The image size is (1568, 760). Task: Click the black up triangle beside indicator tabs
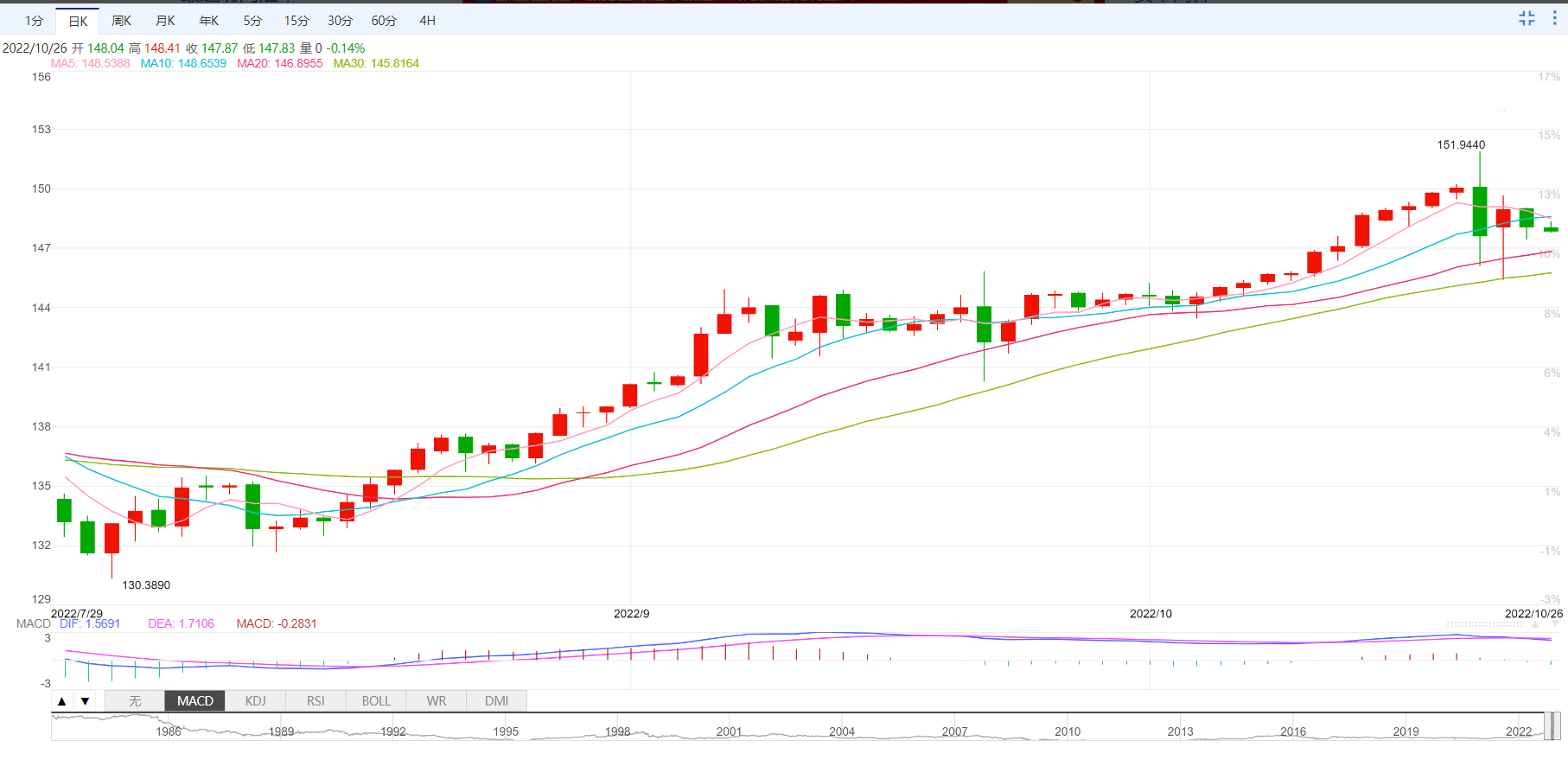click(62, 701)
